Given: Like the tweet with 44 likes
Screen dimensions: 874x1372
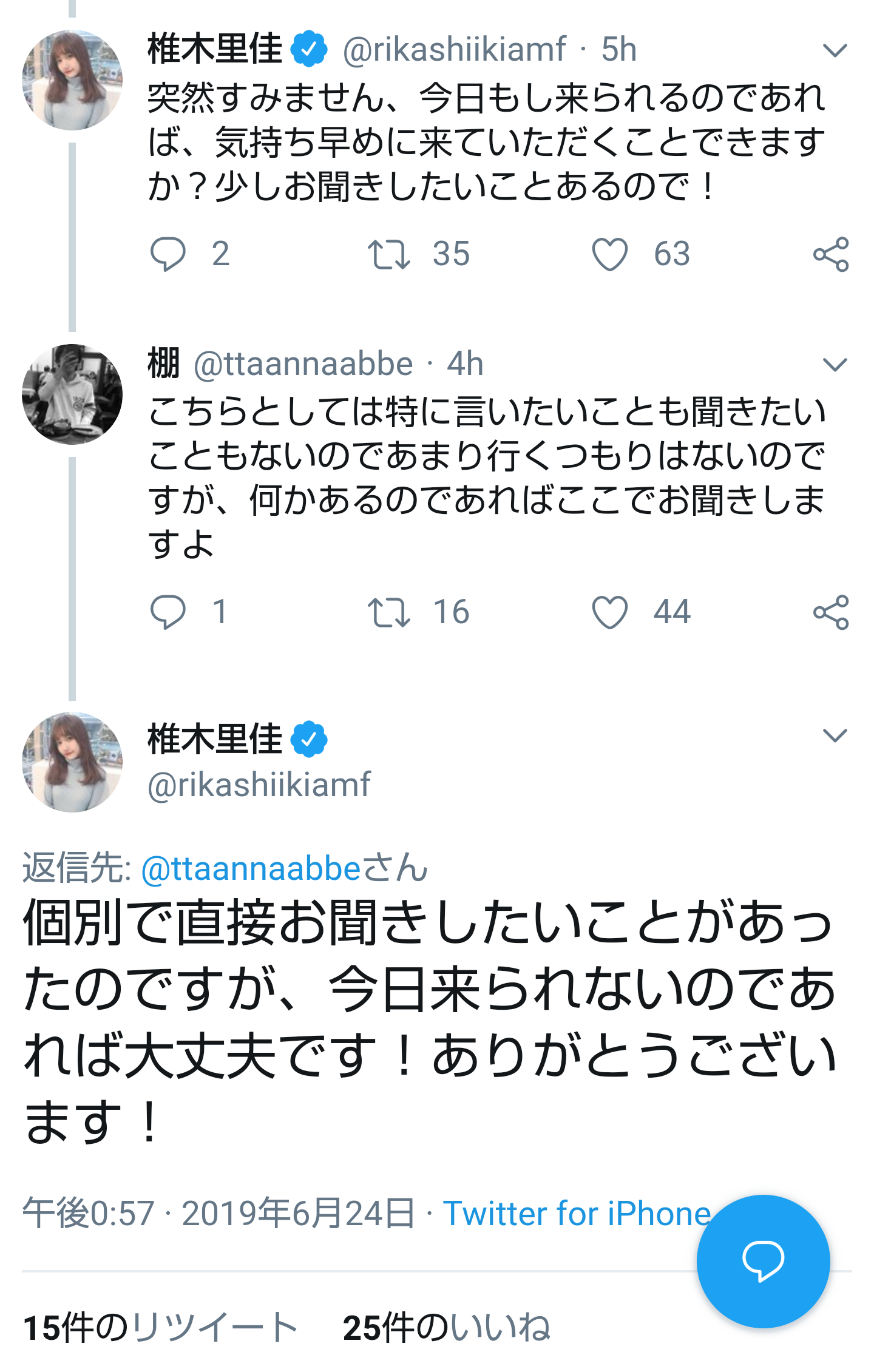Looking at the screenshot, I should pos(609,612).
